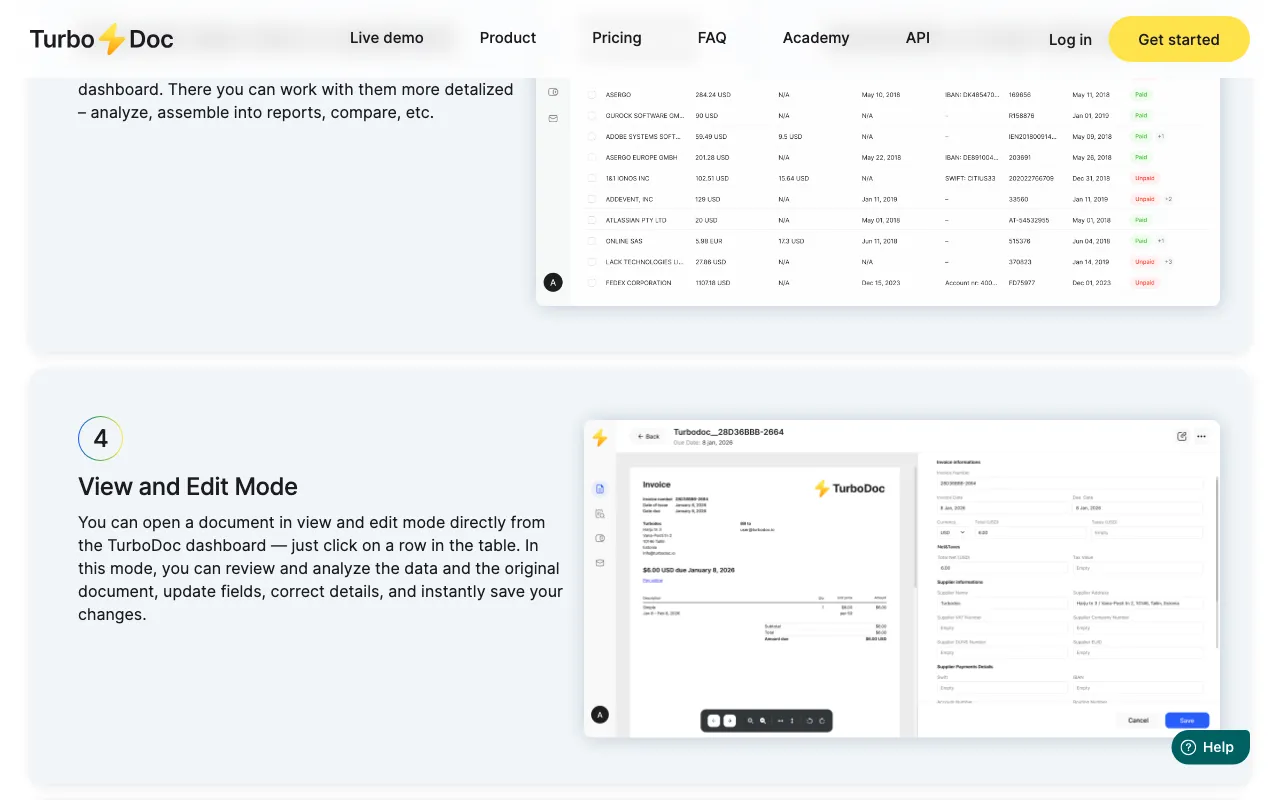Tick the checkbox for ONLINE SAS row

[x=591, y=241]
